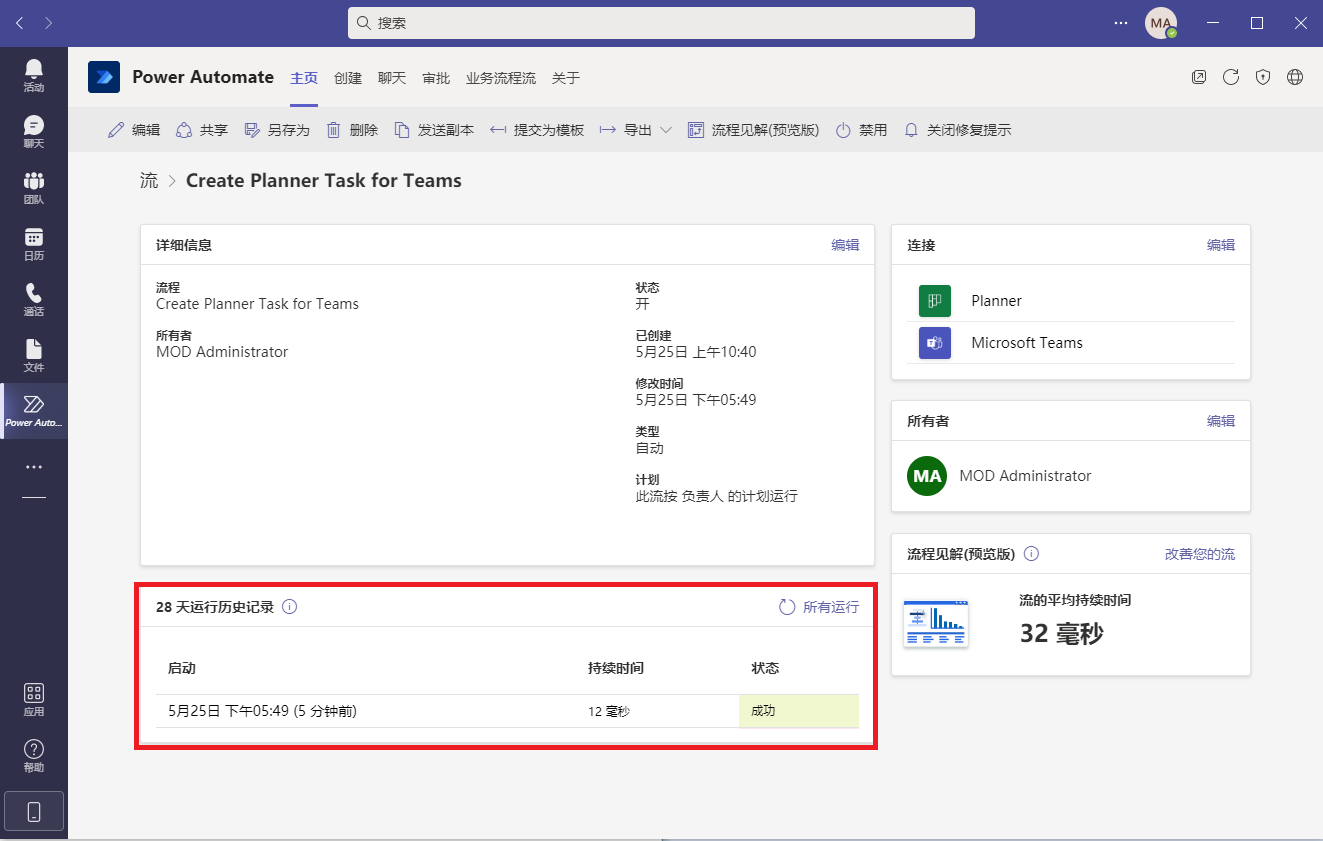Click 关闭修复提示 in the toolbar
Image resolution: width=1323 pixels, height=841 pixels.
tap(958, 130)
